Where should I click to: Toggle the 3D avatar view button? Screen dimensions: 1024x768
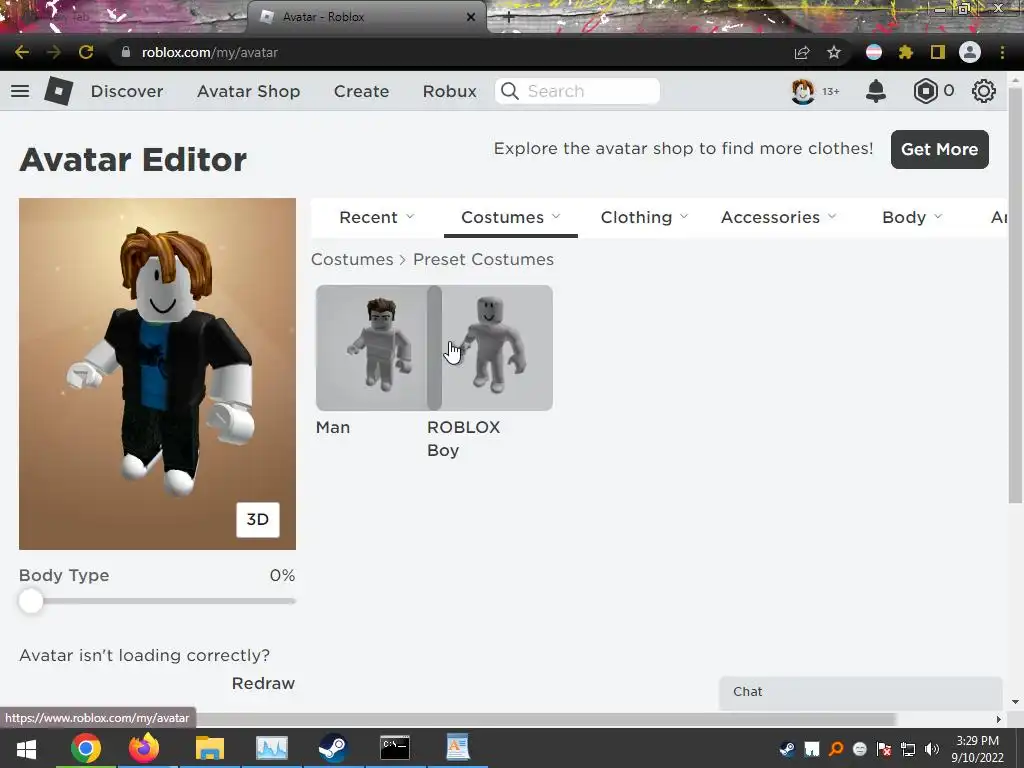pyautogui.click(x=257, y=519)
